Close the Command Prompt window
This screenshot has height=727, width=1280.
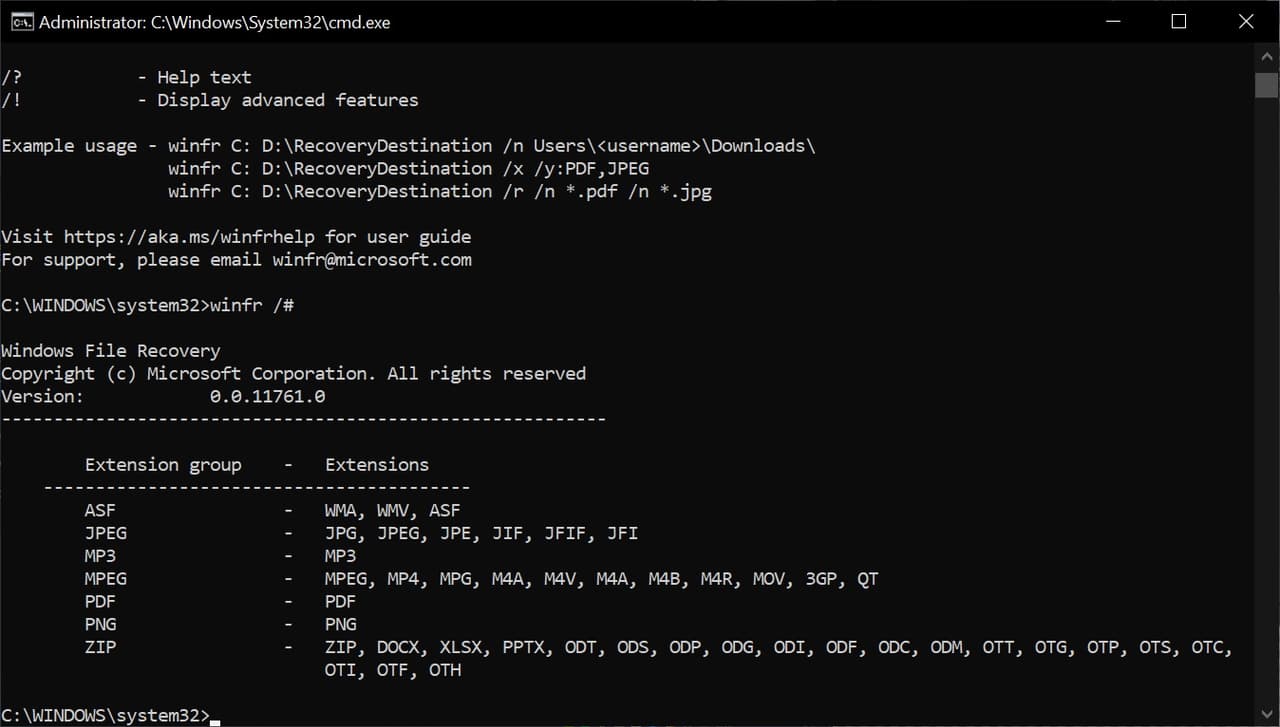click(1246, 22)
